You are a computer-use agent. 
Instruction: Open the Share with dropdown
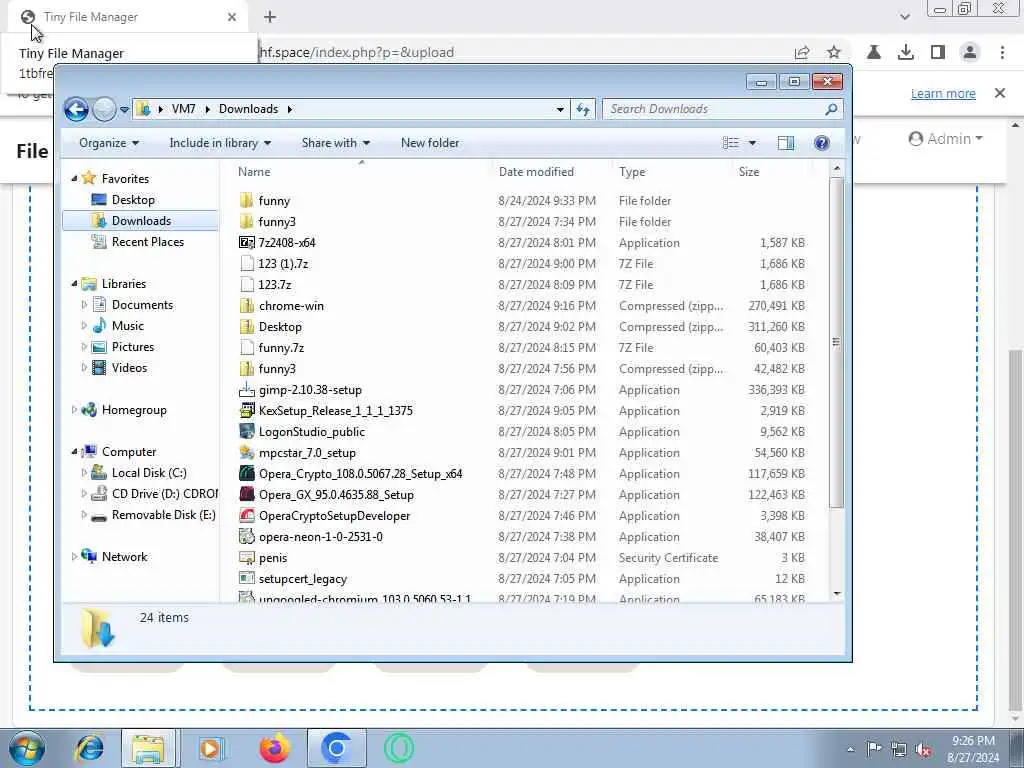(x=336, y=143)
